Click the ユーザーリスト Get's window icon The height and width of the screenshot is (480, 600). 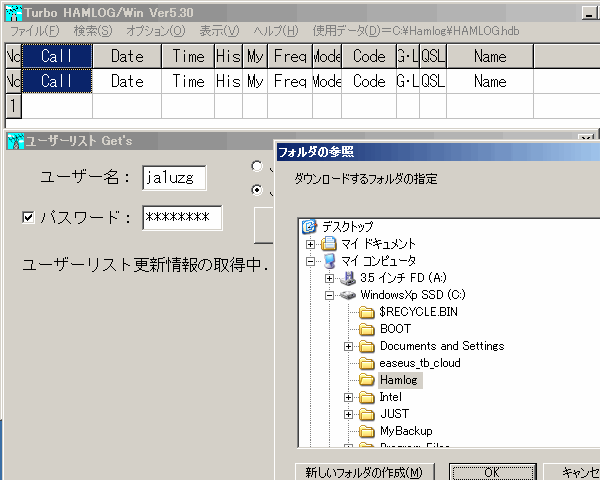16,141
